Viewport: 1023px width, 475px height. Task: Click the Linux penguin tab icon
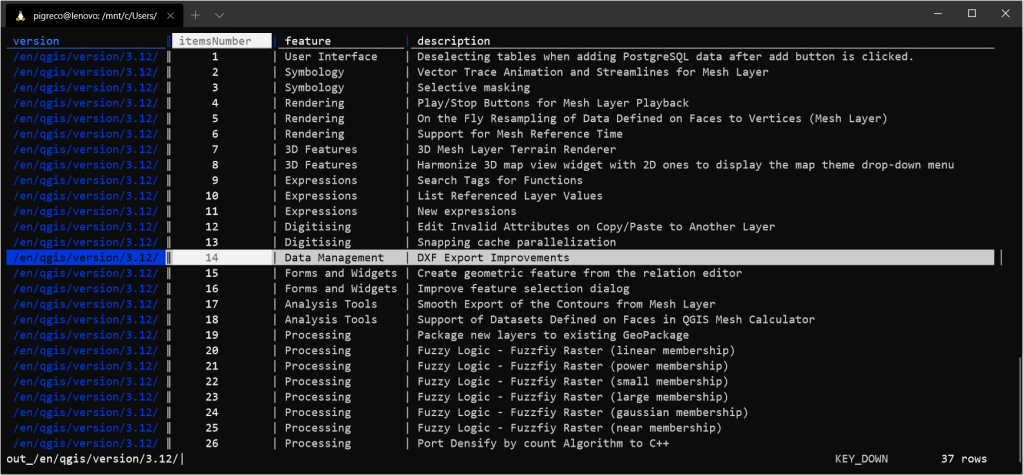[17, 14]
